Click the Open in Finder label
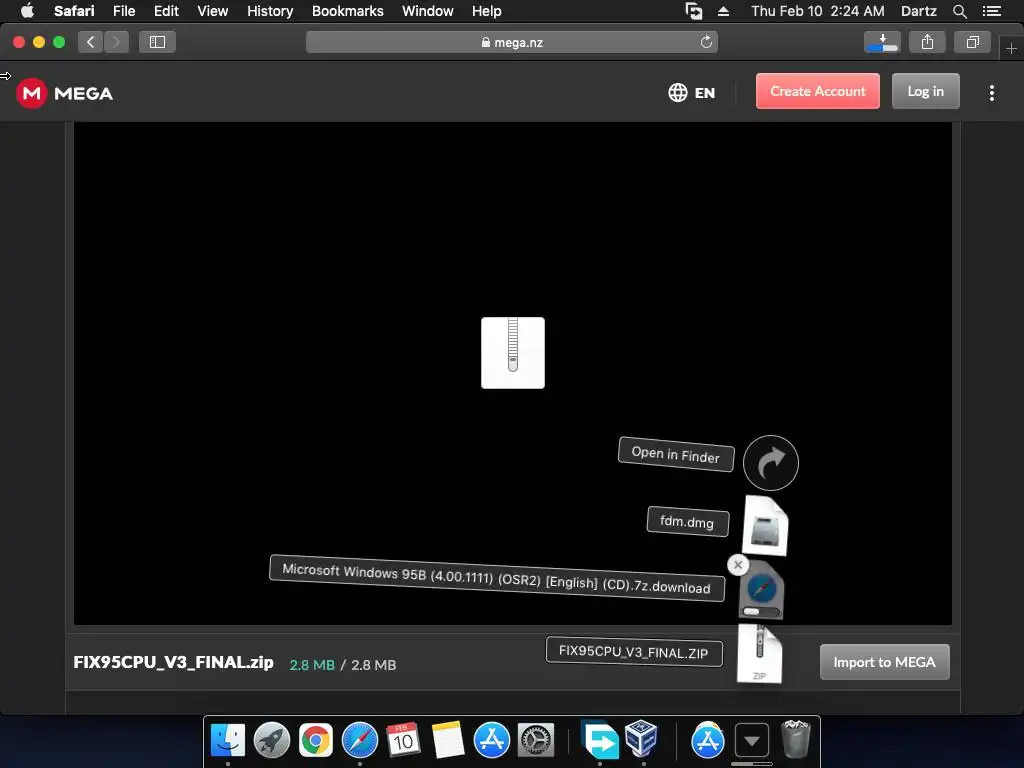 click(x=676, y=455)
